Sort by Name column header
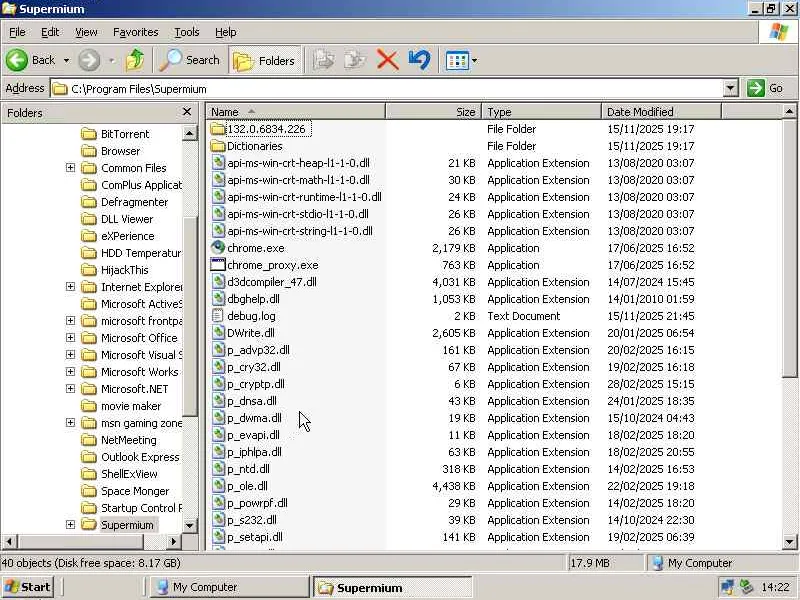The height and width of the screenshot is (600, 800). (x=295, y=112)
